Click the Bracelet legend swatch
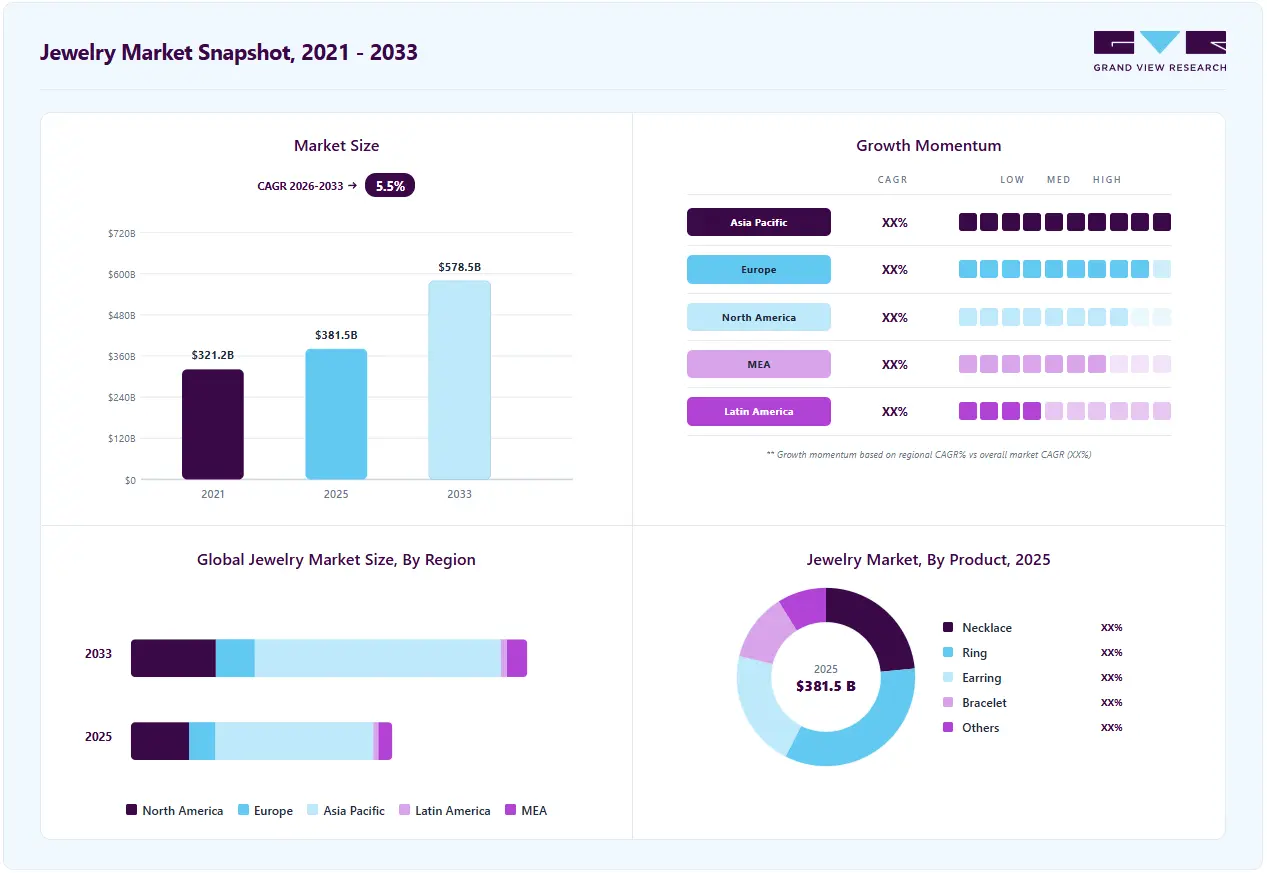 [x=948, y=702]
